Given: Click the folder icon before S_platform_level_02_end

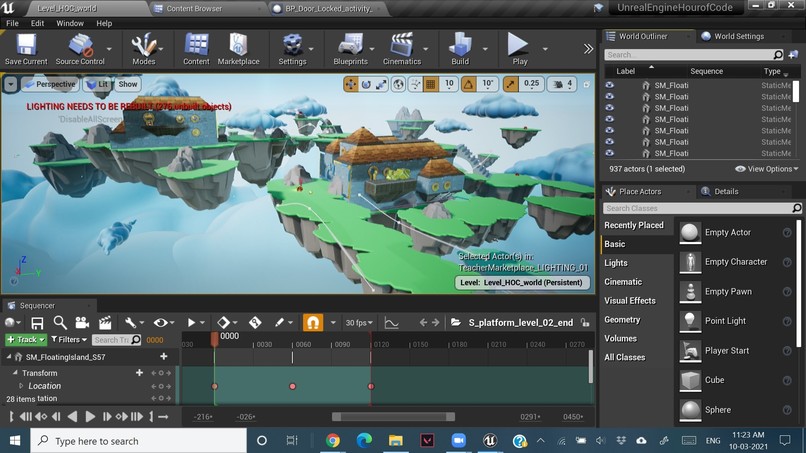Looking at the screenshot, I should pyautogui.click(x=455, y=322).
